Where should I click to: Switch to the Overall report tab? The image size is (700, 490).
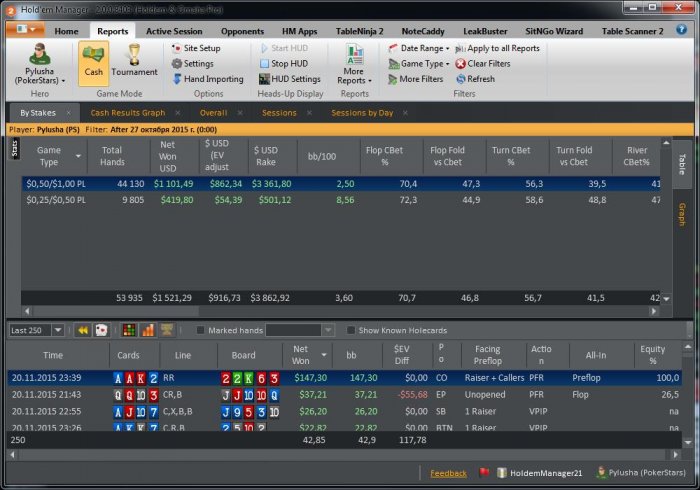[213, 113]
